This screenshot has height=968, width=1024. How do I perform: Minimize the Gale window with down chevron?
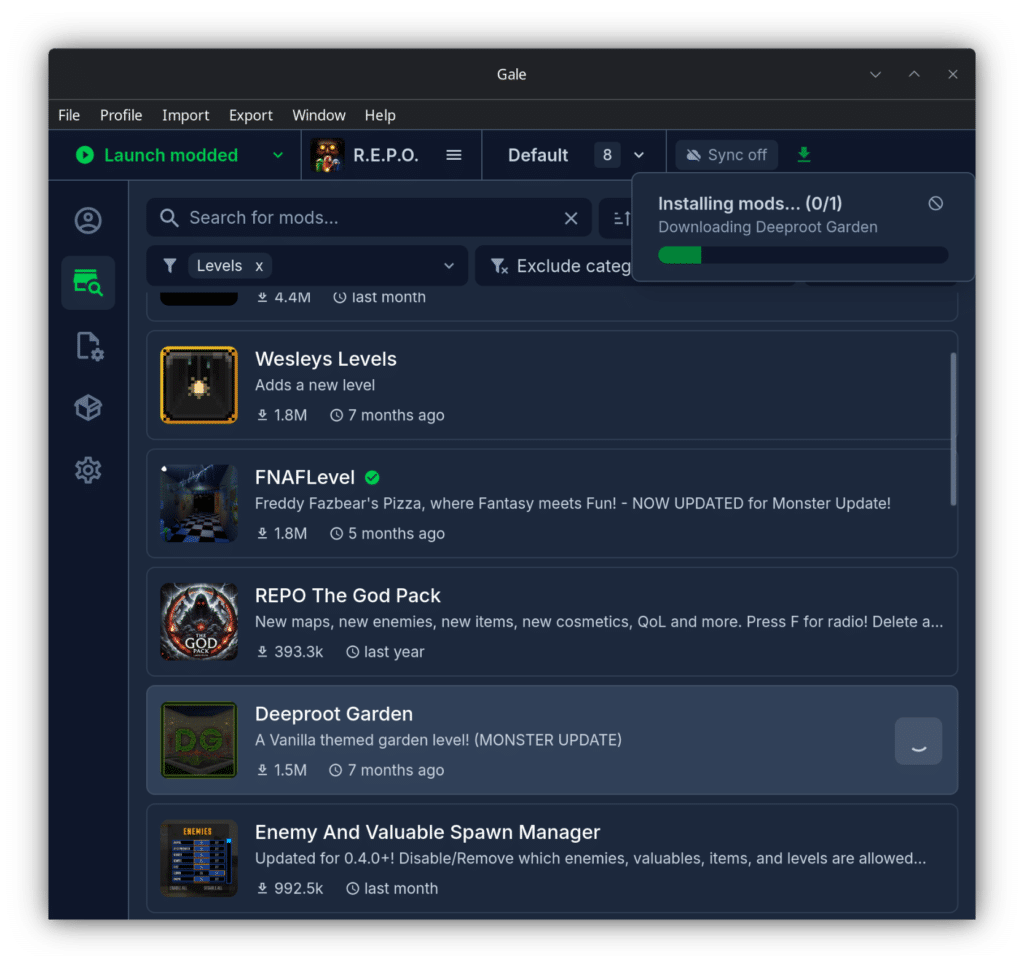(875, 74)
